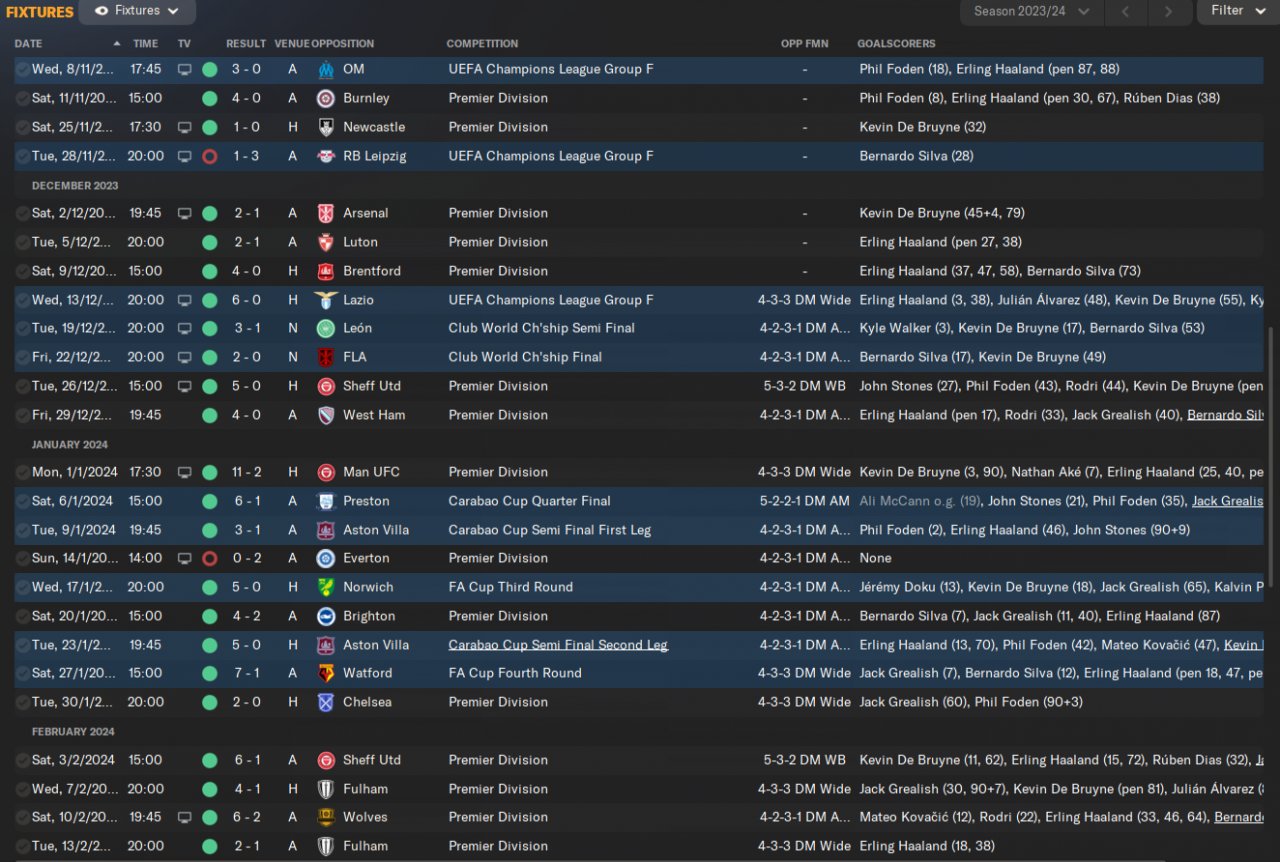Image resolution: width=1280 pixels, height=862 pixels.
Task: Open the Preston club crest
Action: 325,501
